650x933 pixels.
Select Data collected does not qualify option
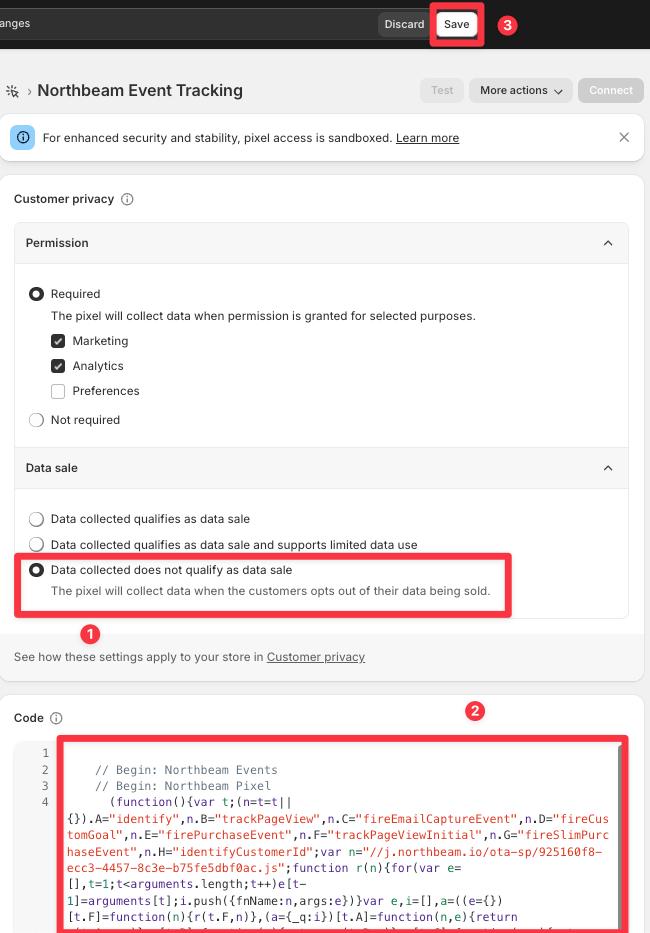[x=36, y=570]
